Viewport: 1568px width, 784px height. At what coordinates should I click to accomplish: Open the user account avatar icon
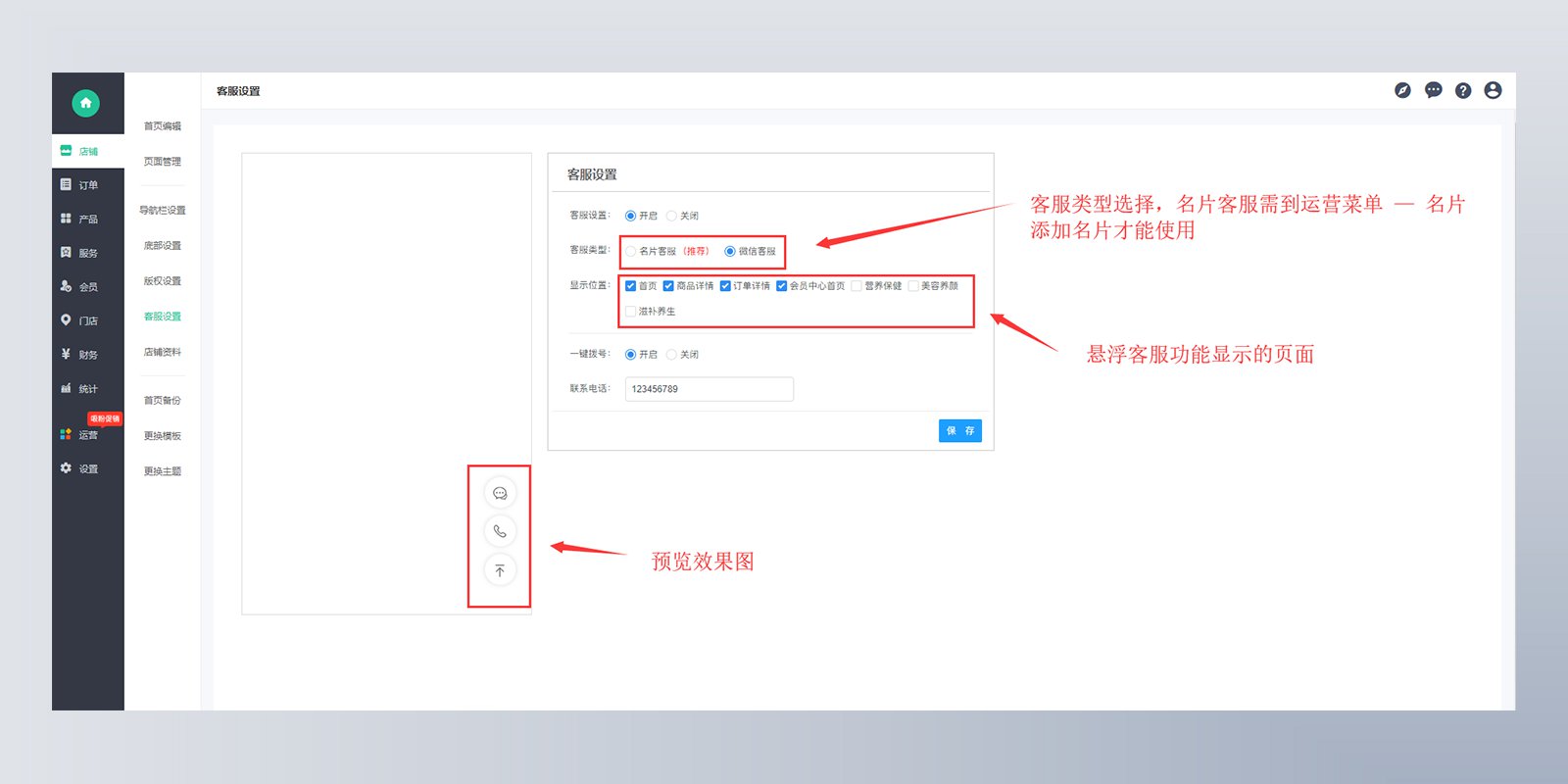click(x=1493, y=90)
